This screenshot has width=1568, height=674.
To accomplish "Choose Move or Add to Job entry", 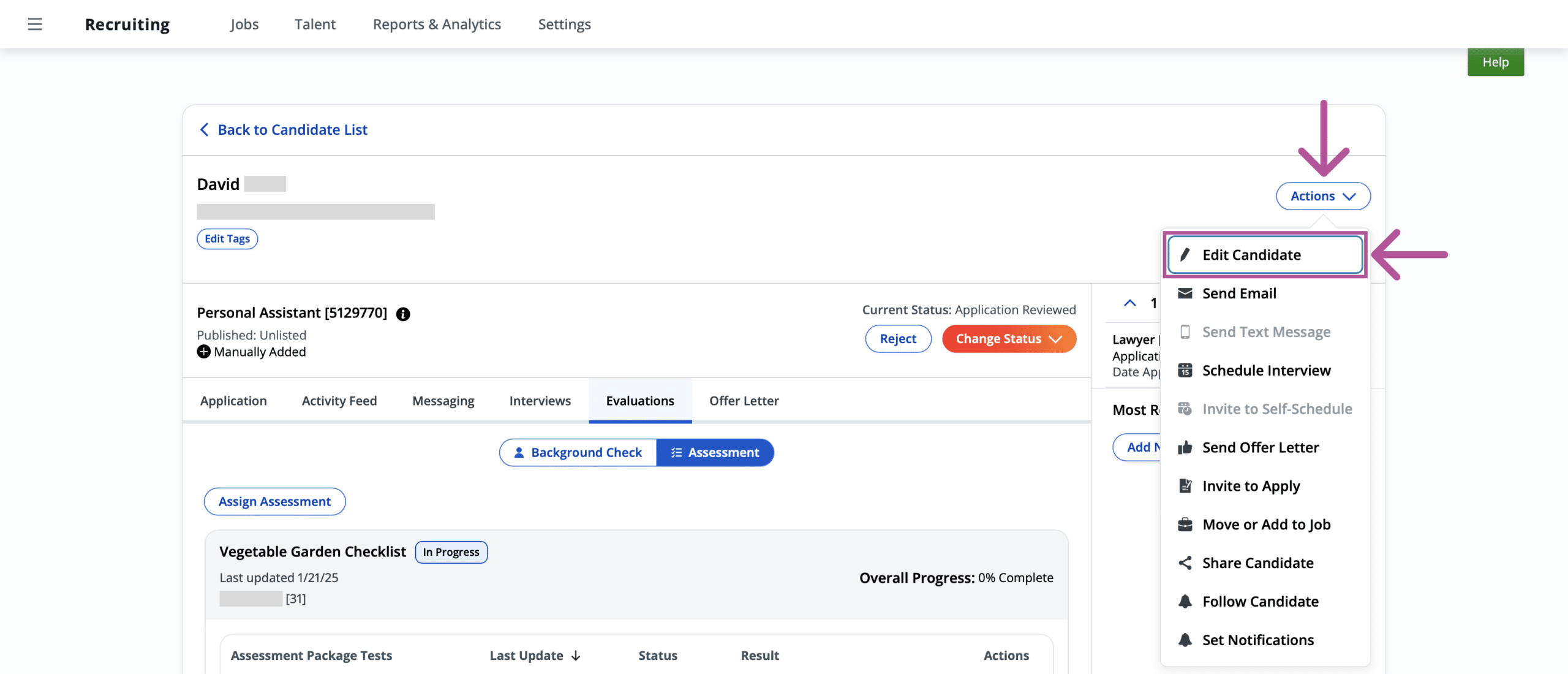I will tap(1265, 524).
